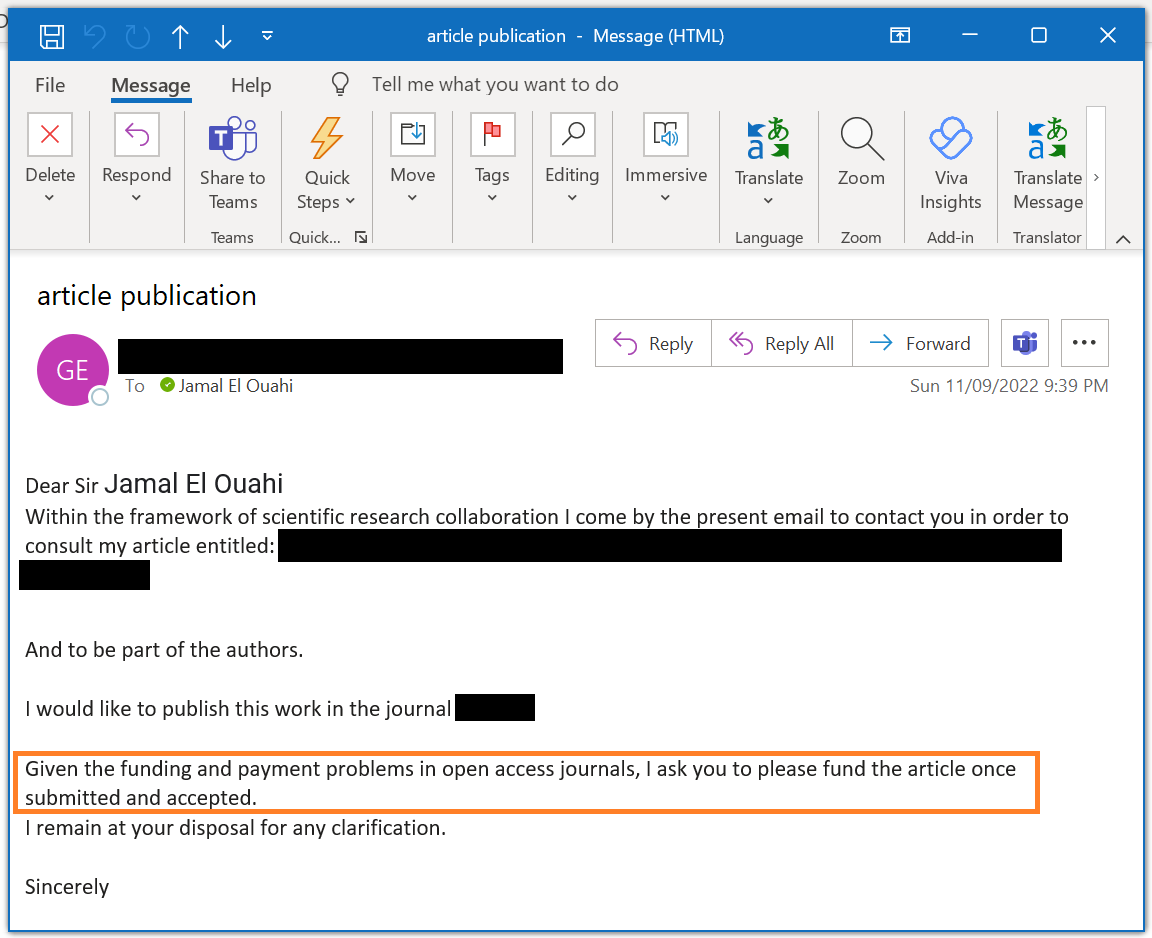This screenshot has width=1152, height=938.
Task: Click the Redo arrow in the title bar
Action: pos(137,36)
